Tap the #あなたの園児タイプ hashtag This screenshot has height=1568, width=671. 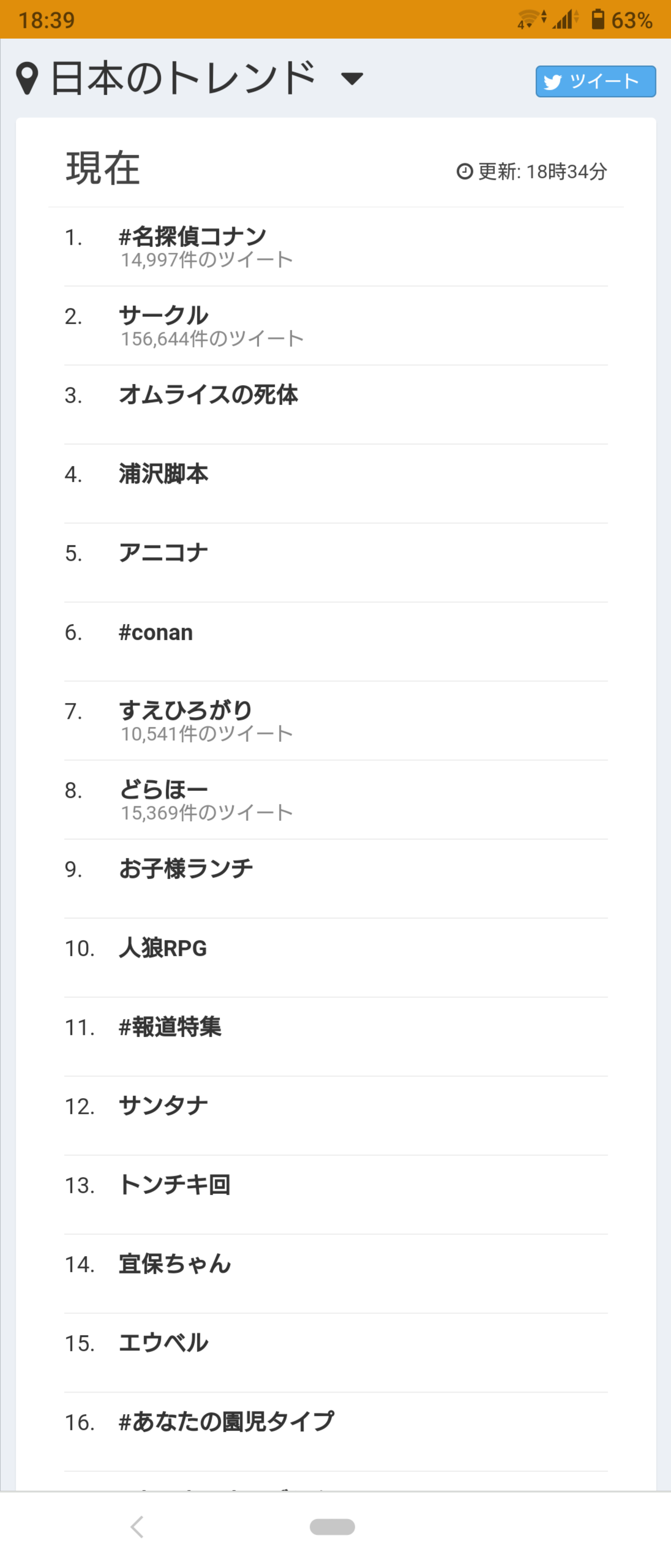click(x=227, y=1422)
